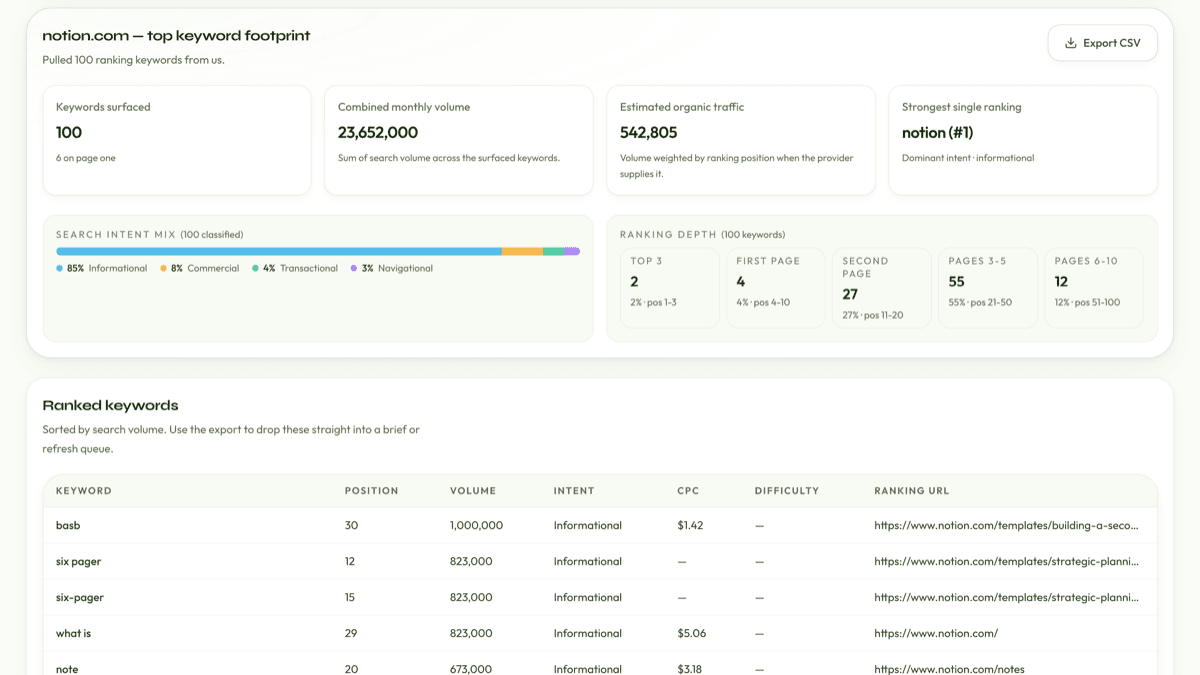Click position 12 in the six pager row
The image size is (1200, 675).
[x=350, y=561]
